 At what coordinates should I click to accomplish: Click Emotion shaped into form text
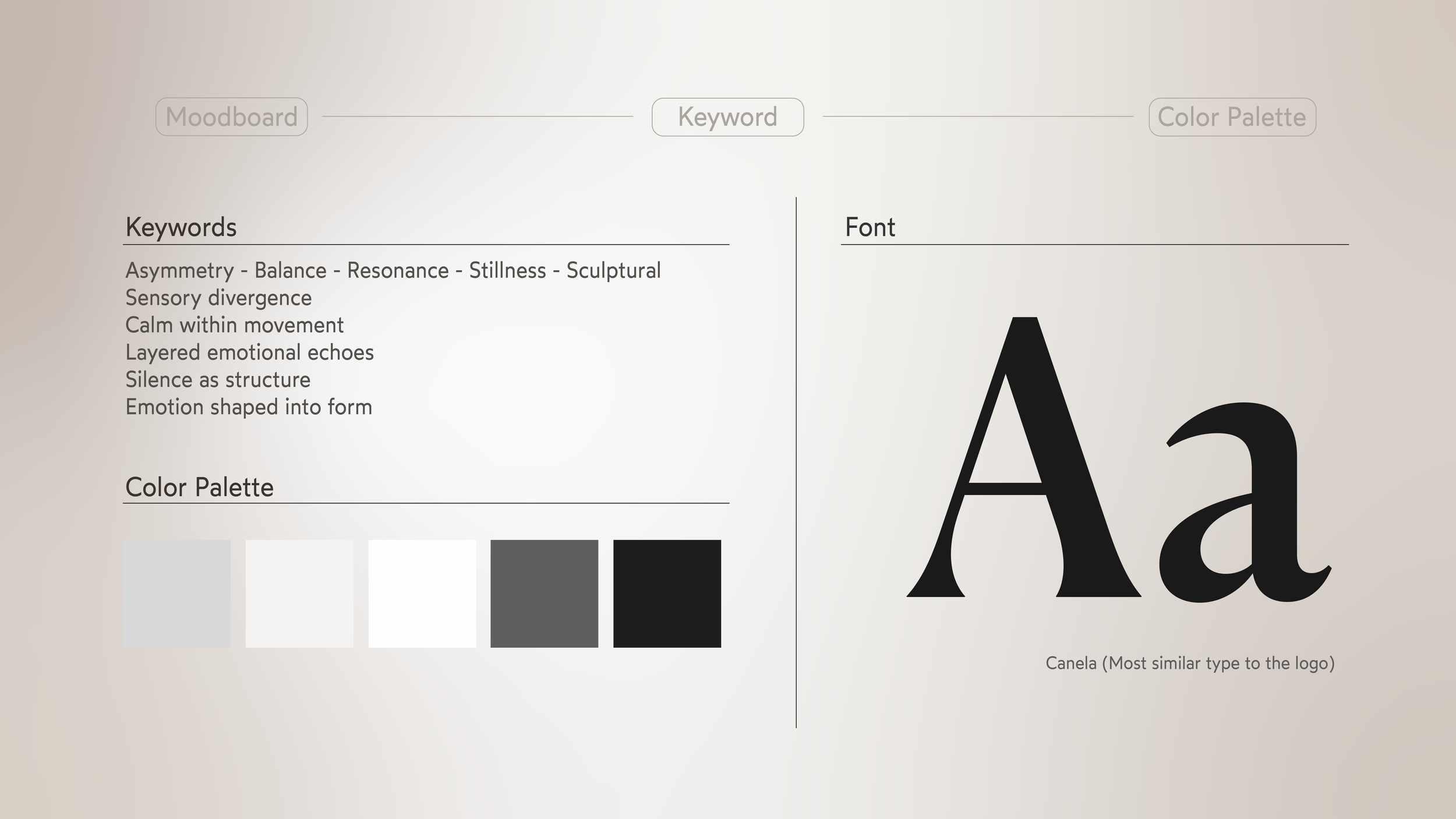coord(249,407)
